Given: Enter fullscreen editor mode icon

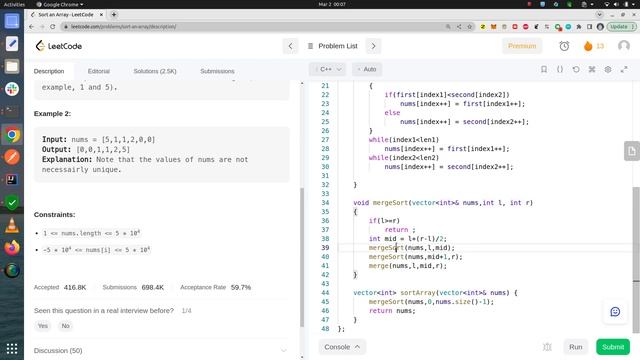Looking at the screenshot, I should (x=624, y=69).
